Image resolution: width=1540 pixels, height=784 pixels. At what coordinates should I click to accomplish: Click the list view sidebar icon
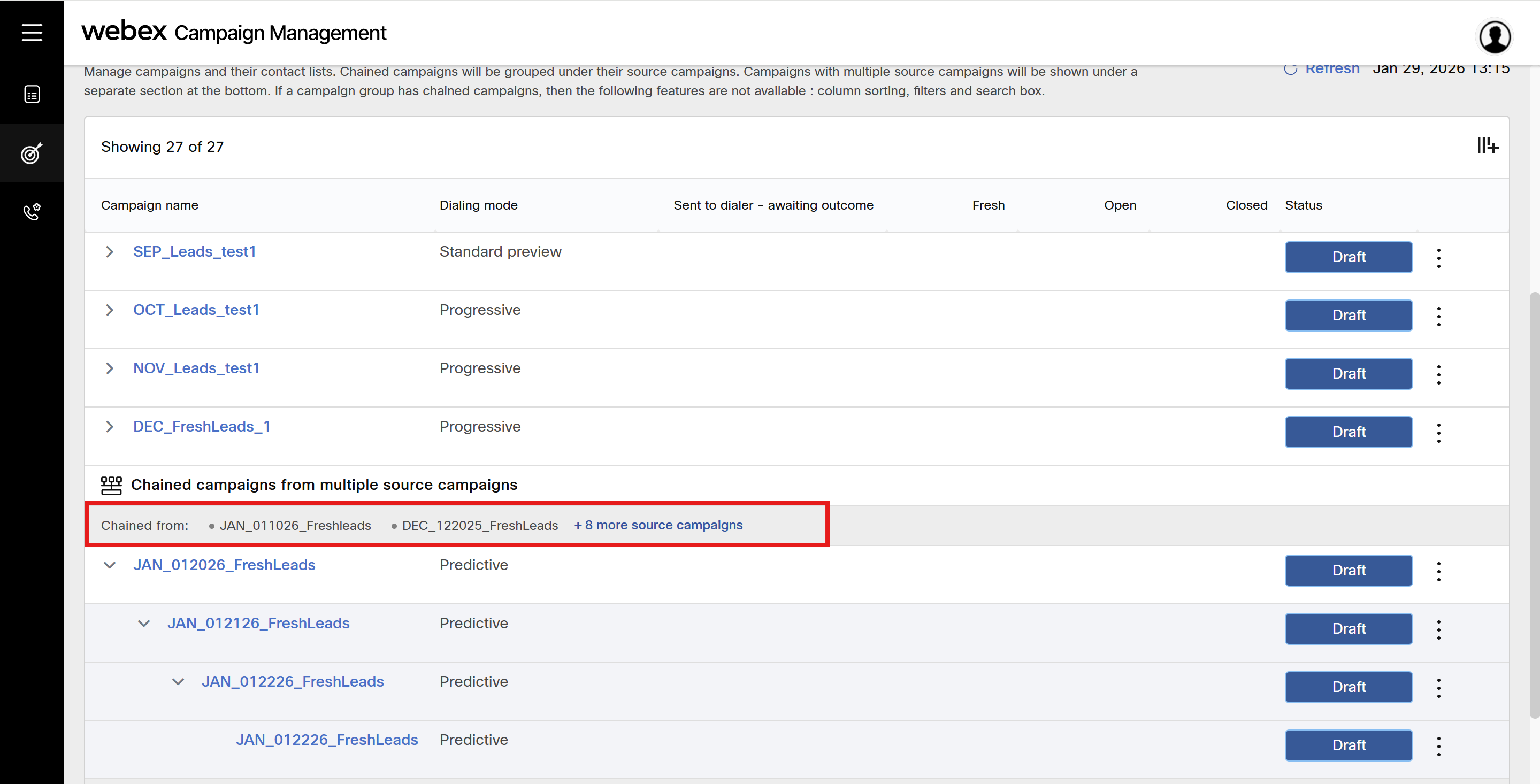coord(32,95)
